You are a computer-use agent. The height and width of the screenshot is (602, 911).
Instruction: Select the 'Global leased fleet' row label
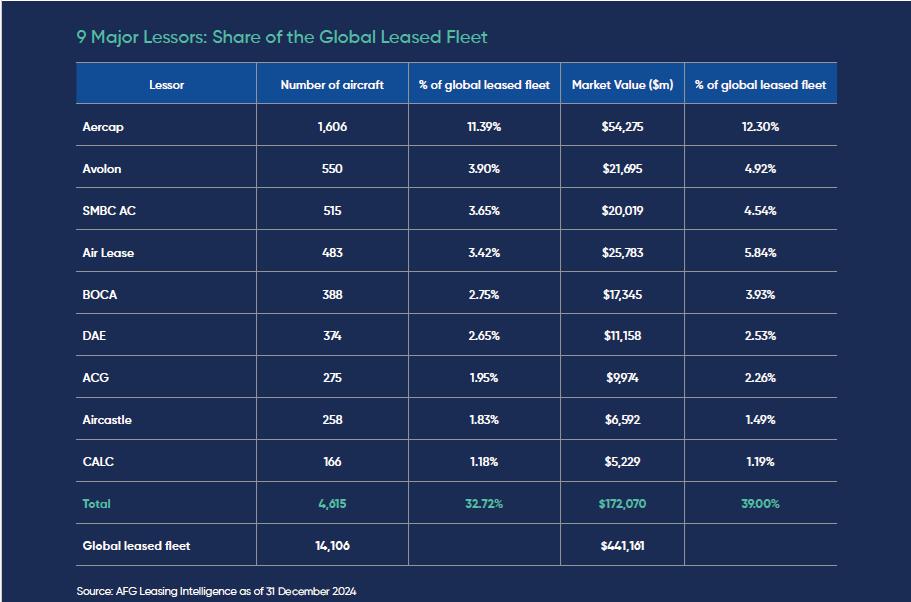136,546
